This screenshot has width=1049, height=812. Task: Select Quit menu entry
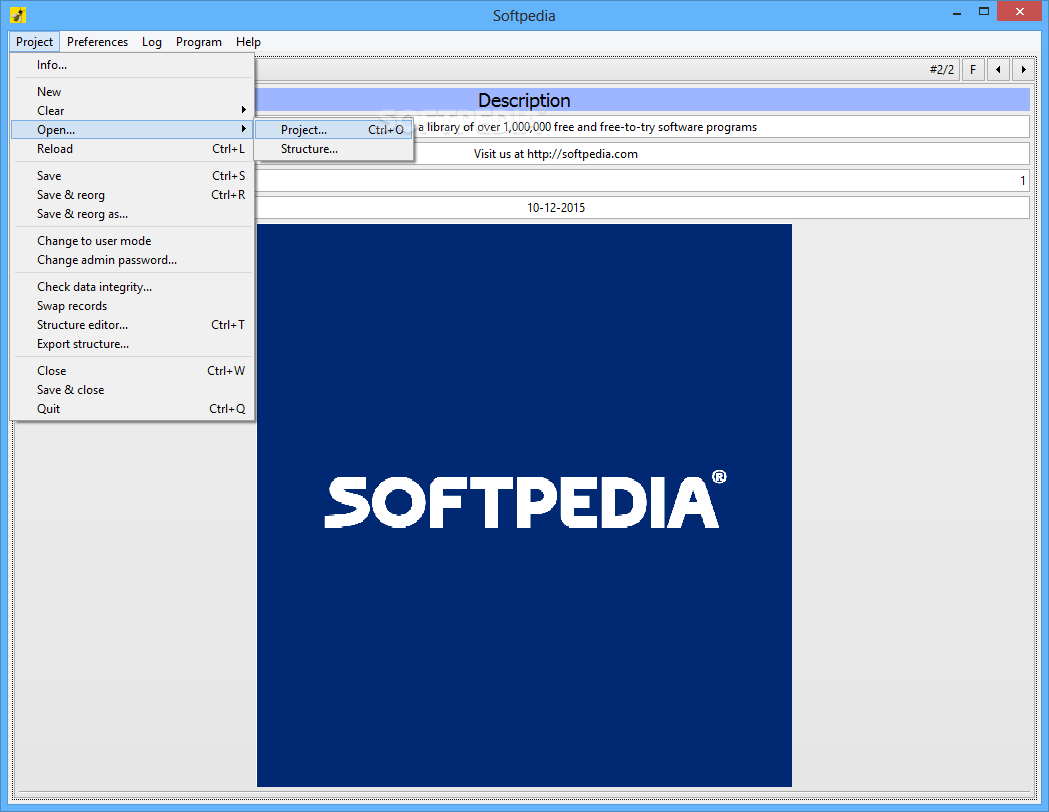click(x=132, y=409)
